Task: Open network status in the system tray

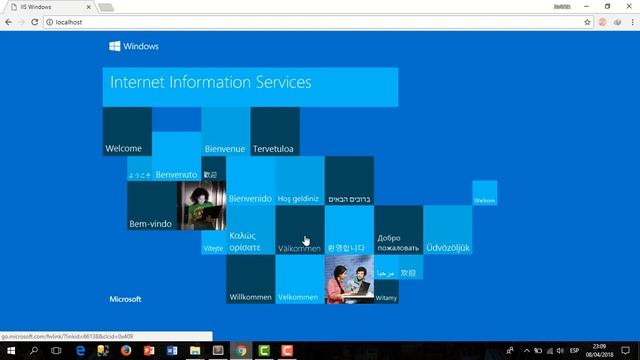Action: [x=550, y=351]
